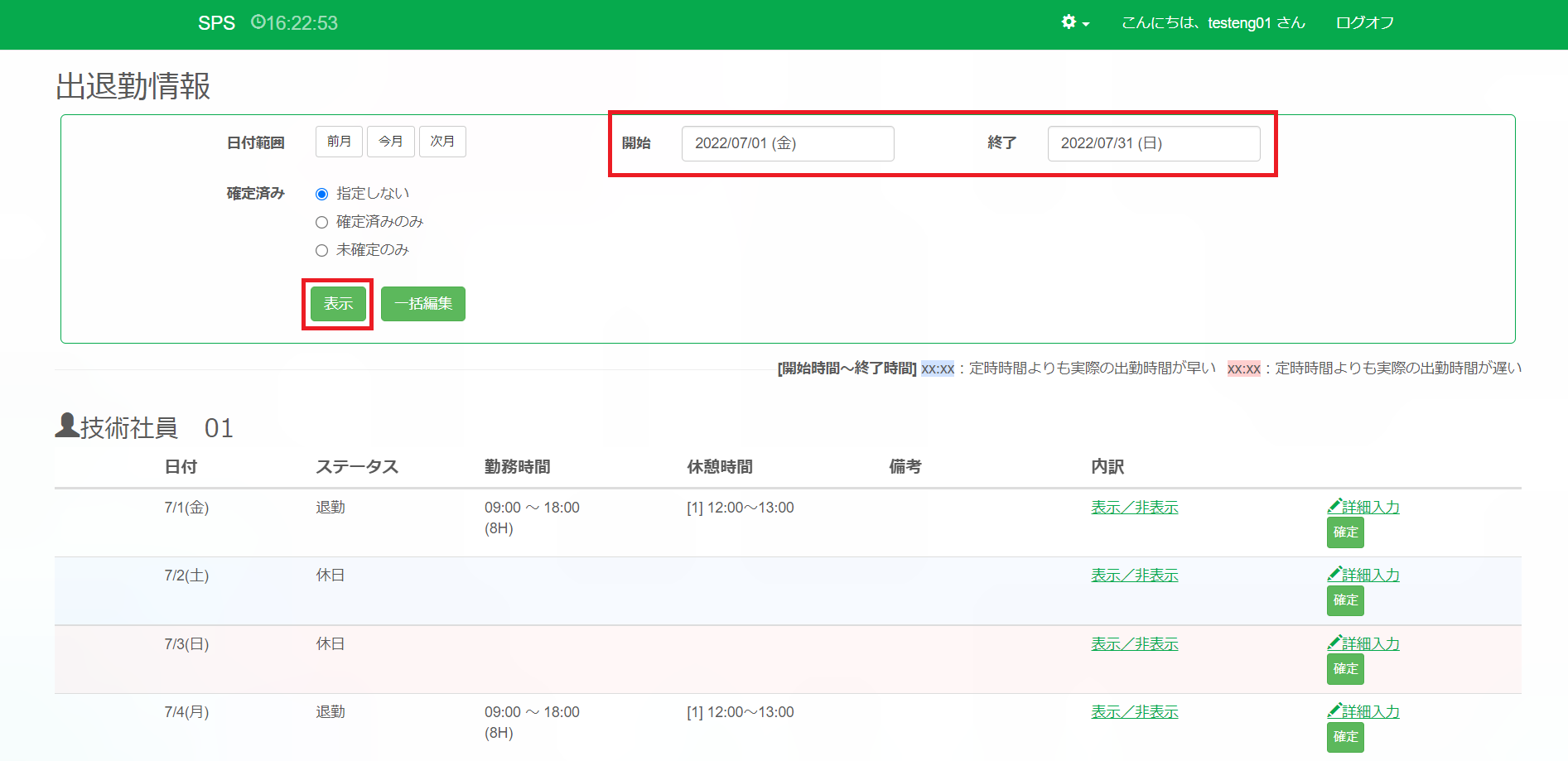The image size is (1568, 761).
Task: Click the 次月 date range button
Action: click(x=442, y=142)
